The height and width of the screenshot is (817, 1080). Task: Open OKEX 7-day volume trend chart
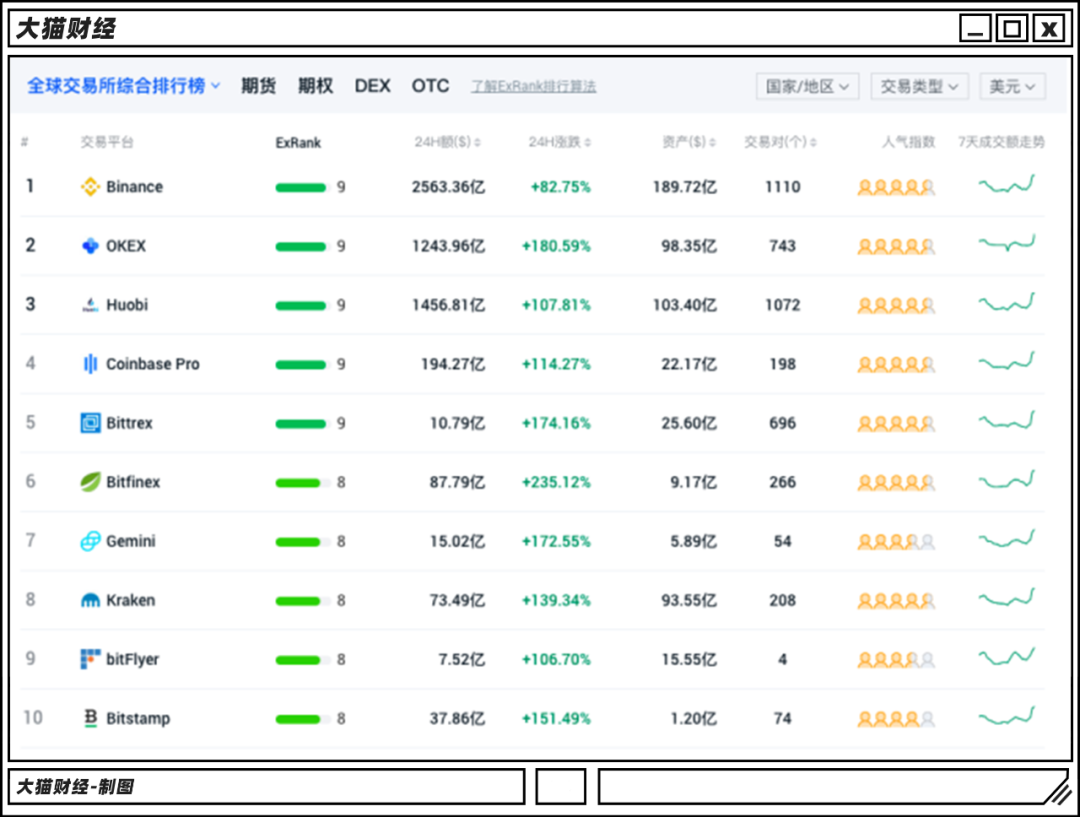click(x=1006, y=243)
